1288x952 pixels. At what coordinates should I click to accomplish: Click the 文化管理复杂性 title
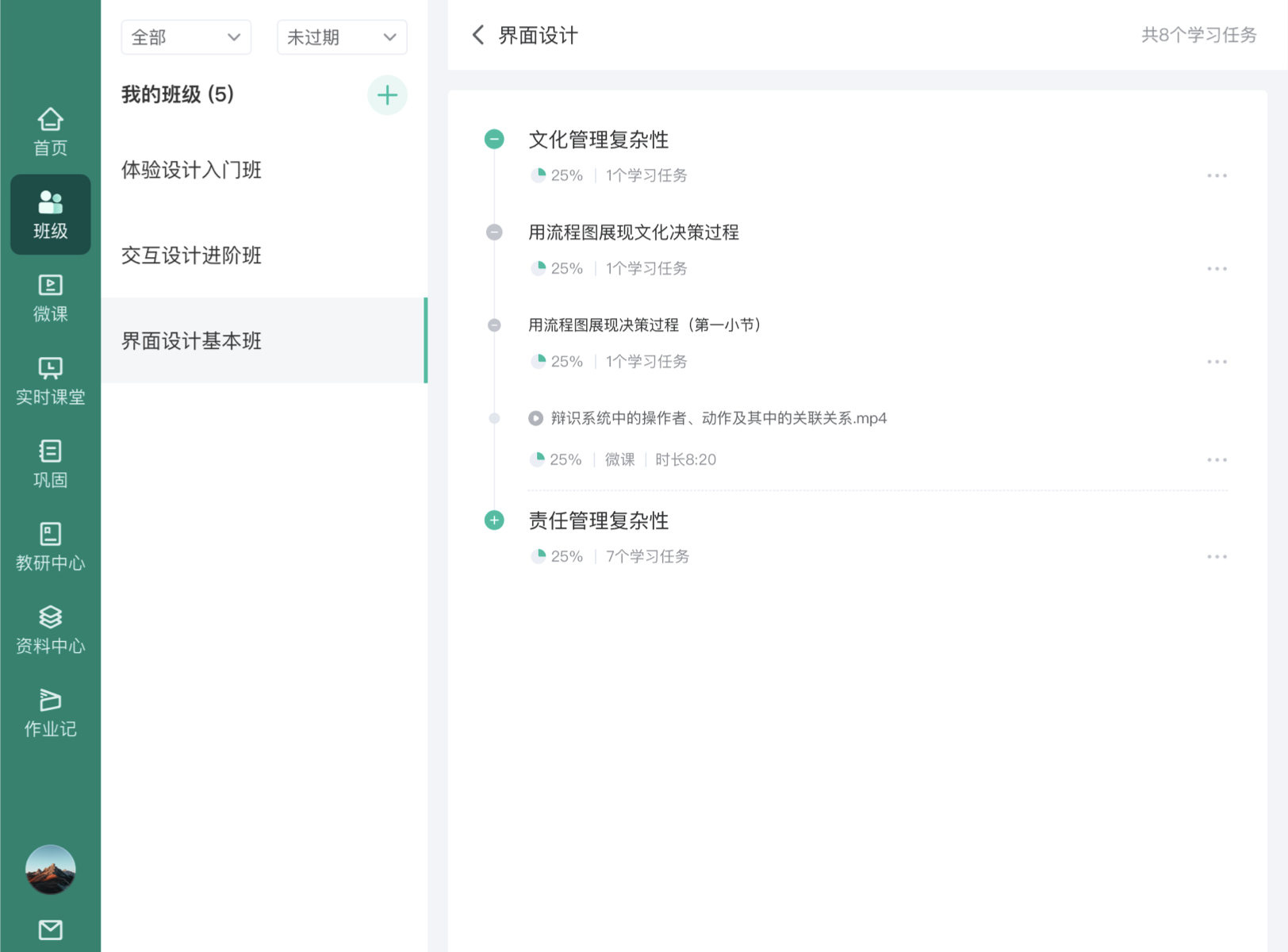coord(599,140)
